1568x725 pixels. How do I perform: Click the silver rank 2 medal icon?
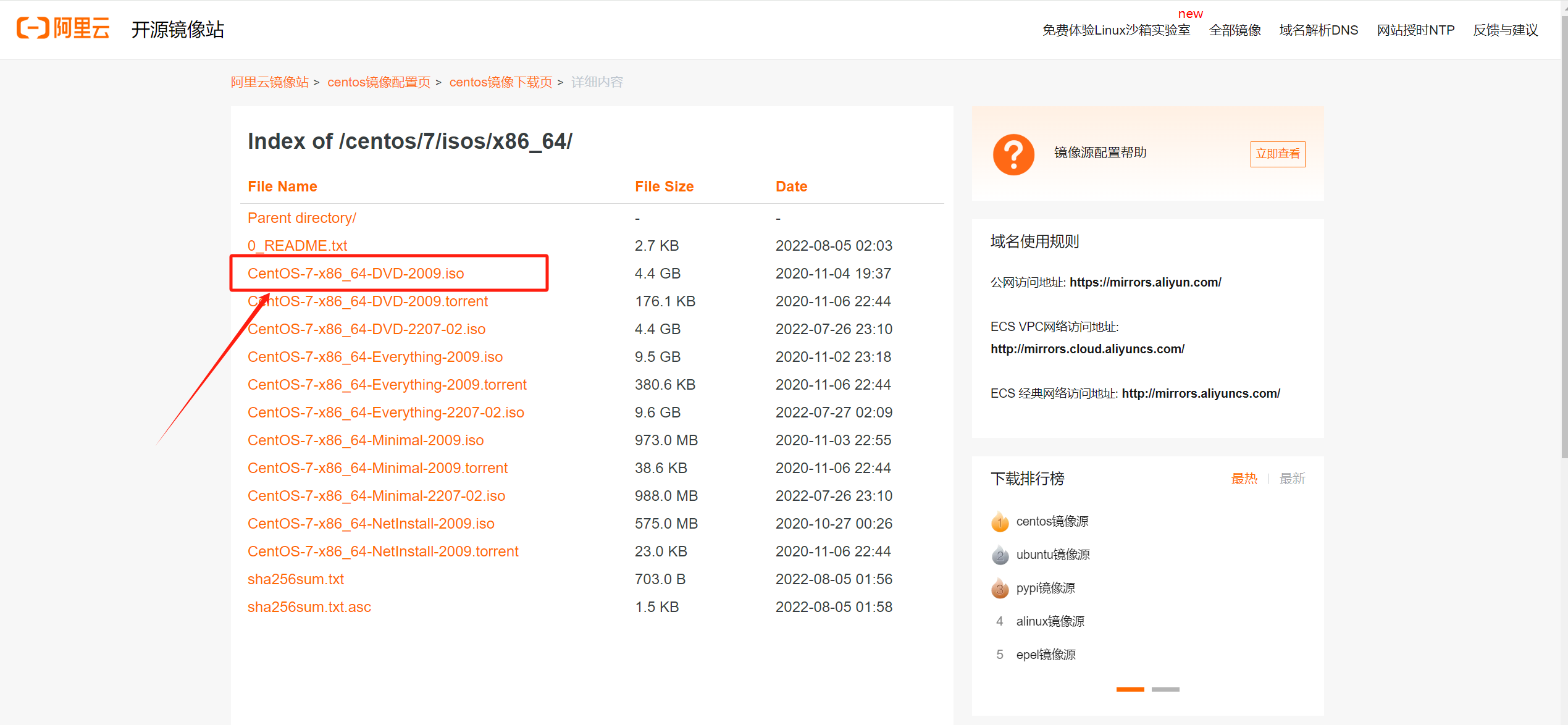pos(1000,555)
